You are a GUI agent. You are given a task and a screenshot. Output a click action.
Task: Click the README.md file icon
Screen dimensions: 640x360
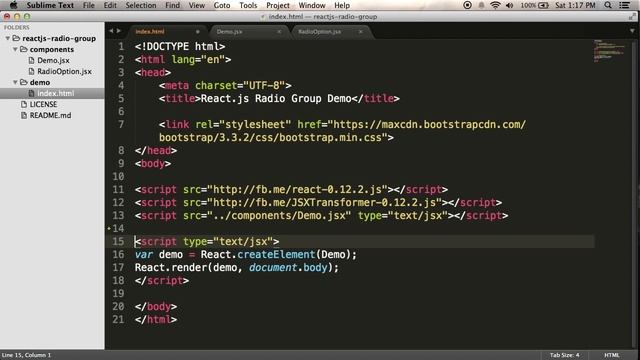pos(24,116)
